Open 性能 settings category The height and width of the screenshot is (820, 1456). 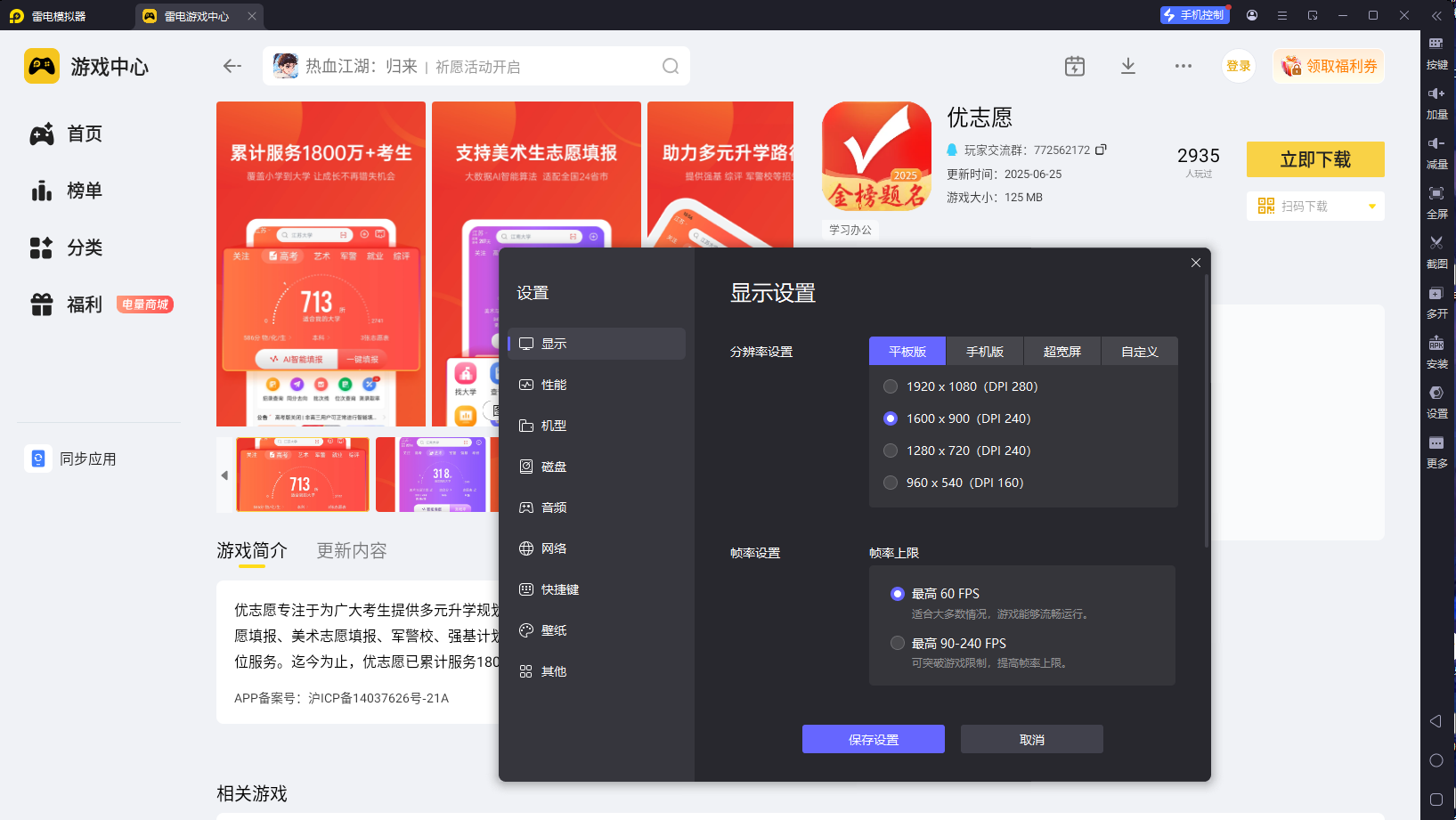coord(597,385)
